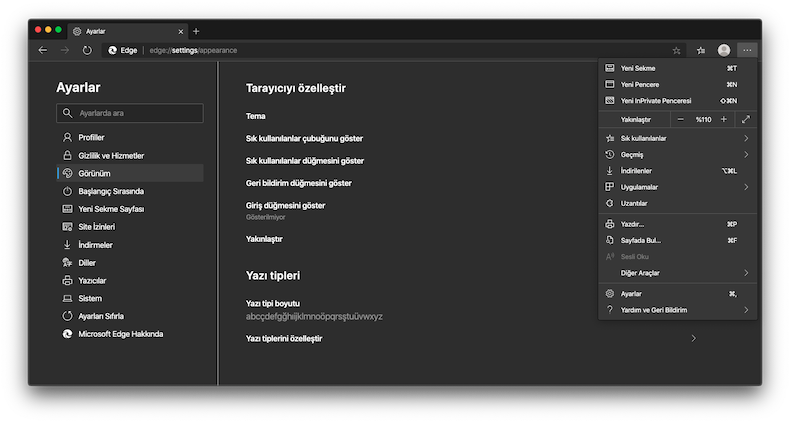Open the Profiller settings section
The width and height of the screenshot is (790, 423).
pos(130,137)
